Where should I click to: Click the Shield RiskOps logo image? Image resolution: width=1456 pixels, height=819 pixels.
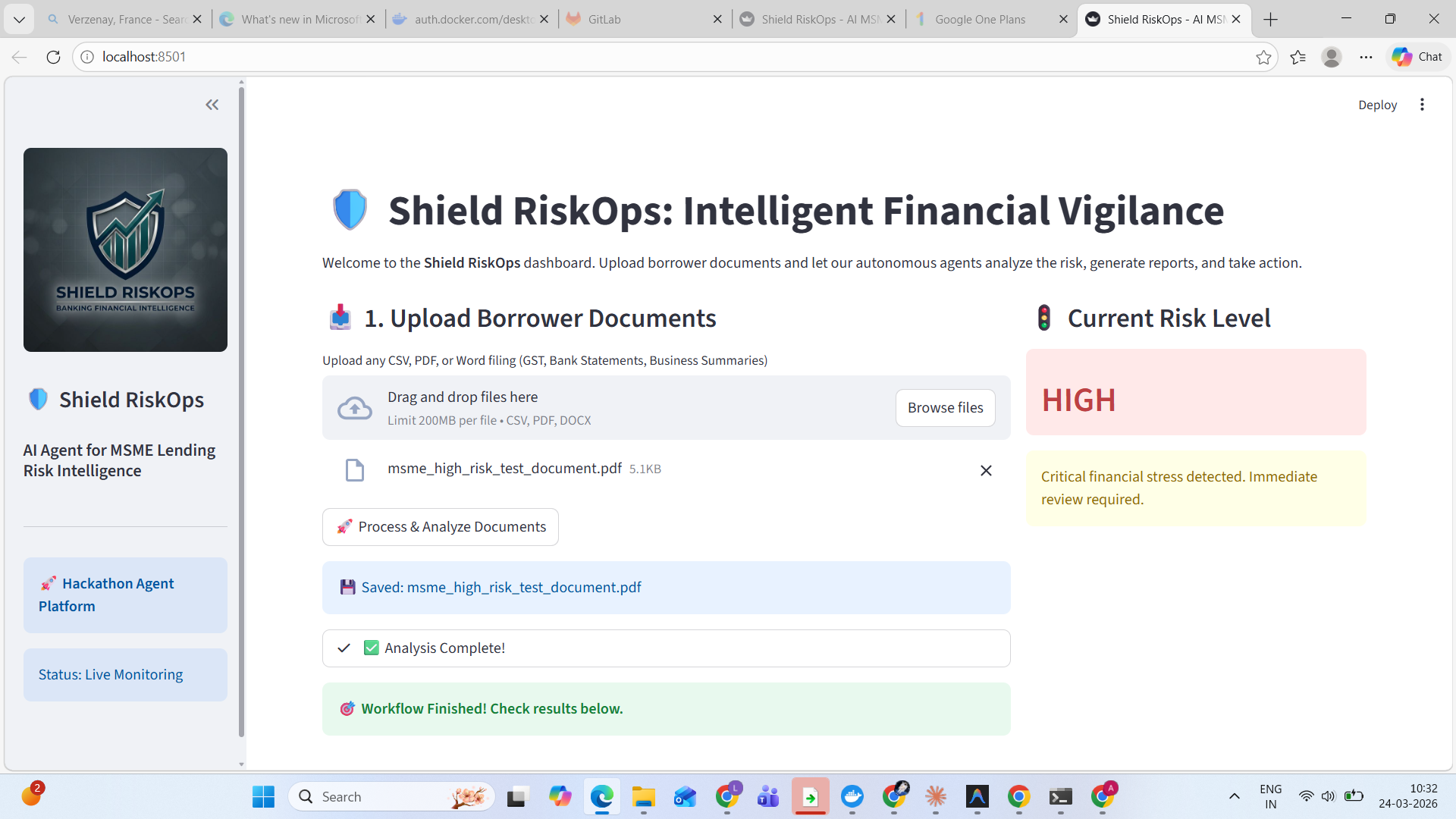coord(125,249)
